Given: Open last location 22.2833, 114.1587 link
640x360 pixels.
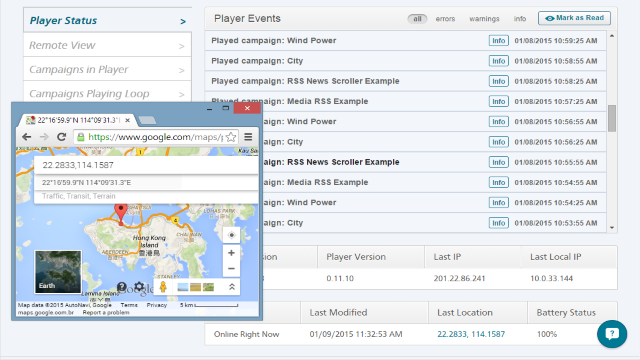Looking at the screenshot, I should (471, 334).
